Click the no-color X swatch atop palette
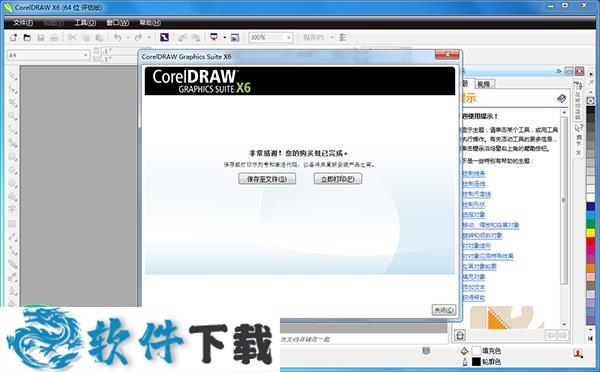Screen dimensions: 600x372 (x=591, y=101)
